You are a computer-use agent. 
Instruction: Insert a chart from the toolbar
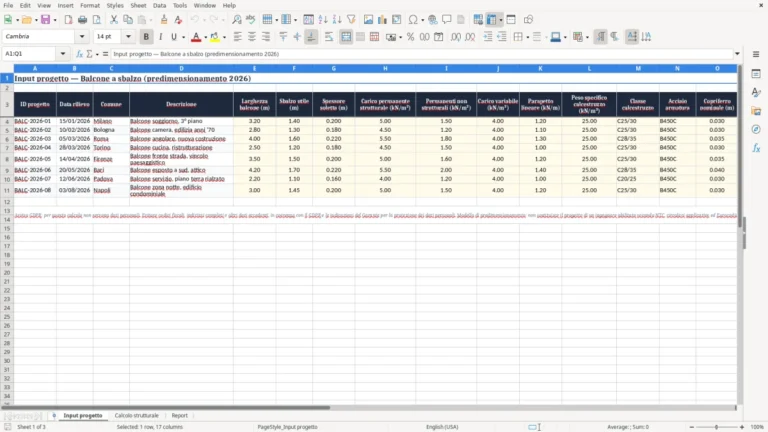point(383,20)
